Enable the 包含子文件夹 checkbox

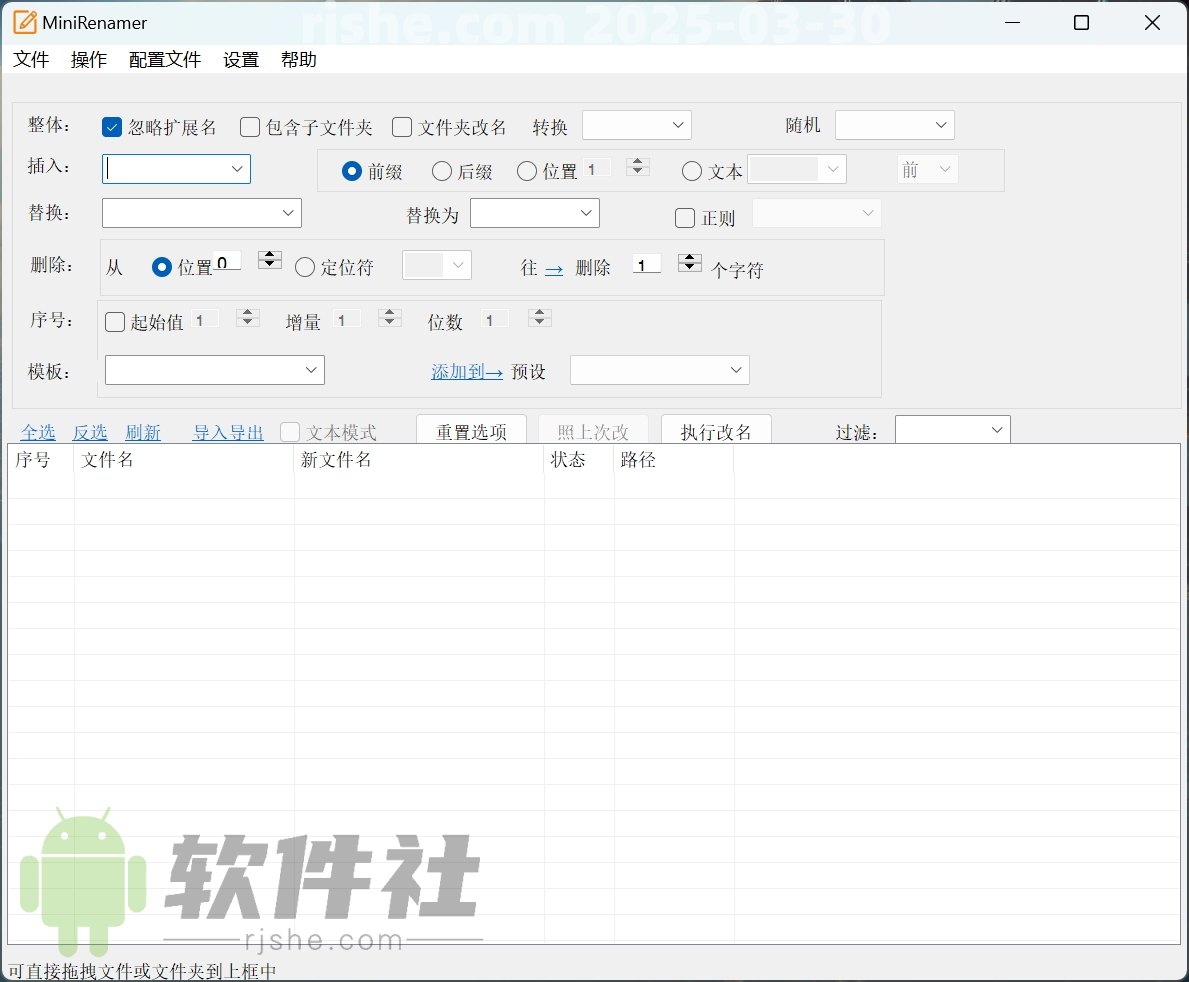coord(249,127)
